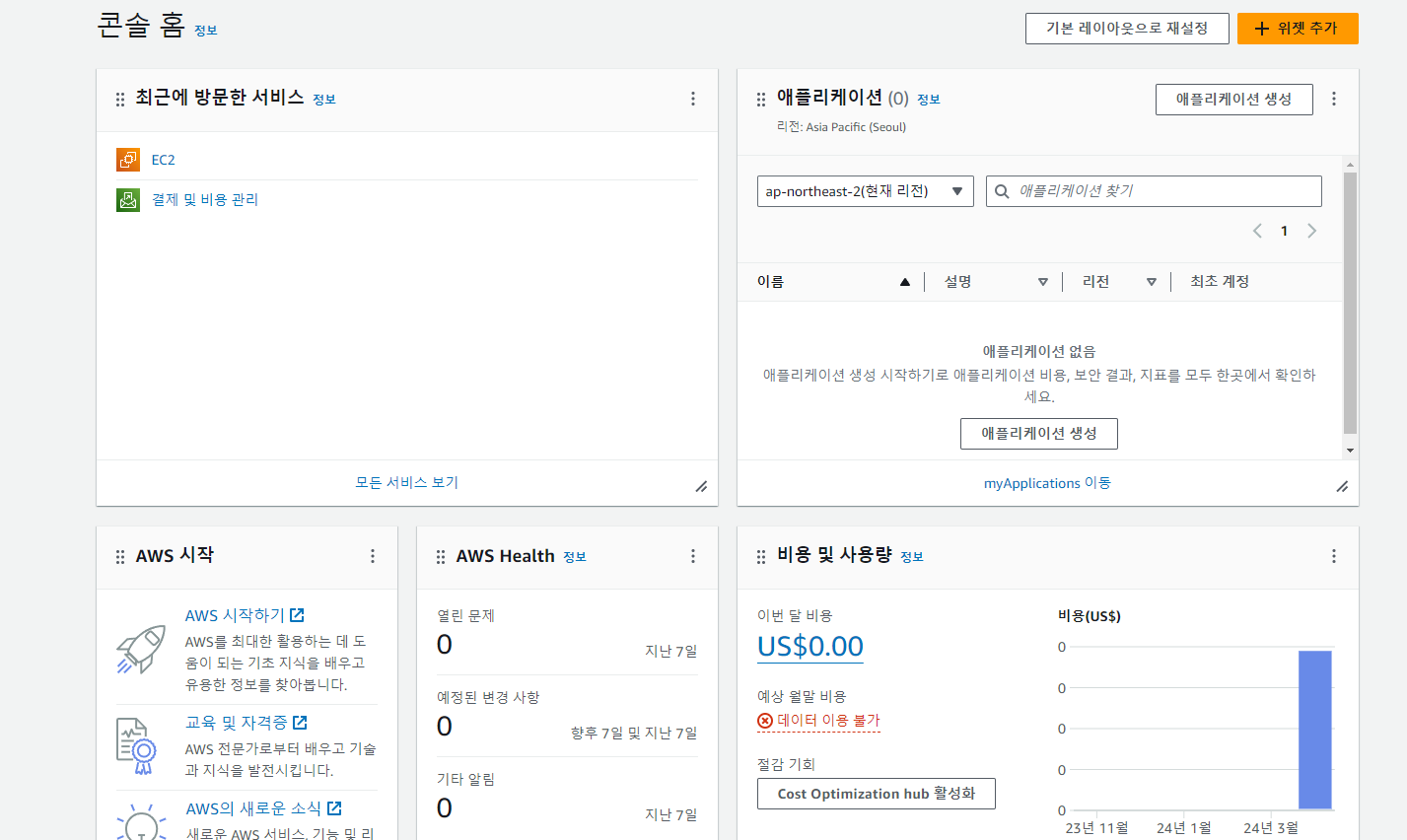Open myApplications 이동 link
The height and width of the screenshot is (840, 1407).
1047,483
